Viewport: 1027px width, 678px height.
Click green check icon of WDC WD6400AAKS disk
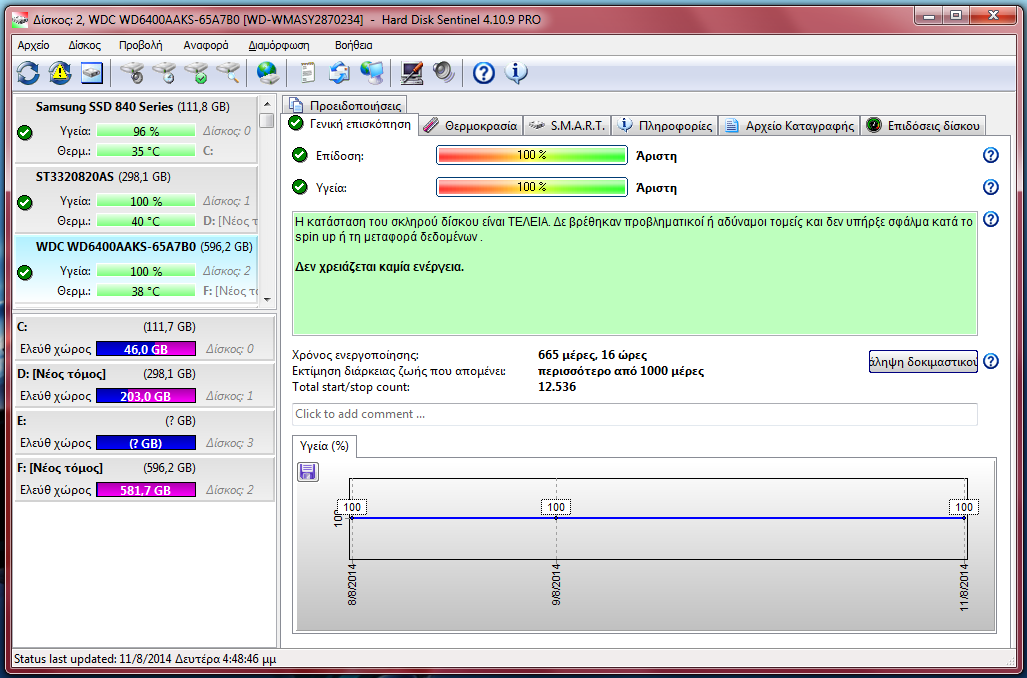coord(25,273)
